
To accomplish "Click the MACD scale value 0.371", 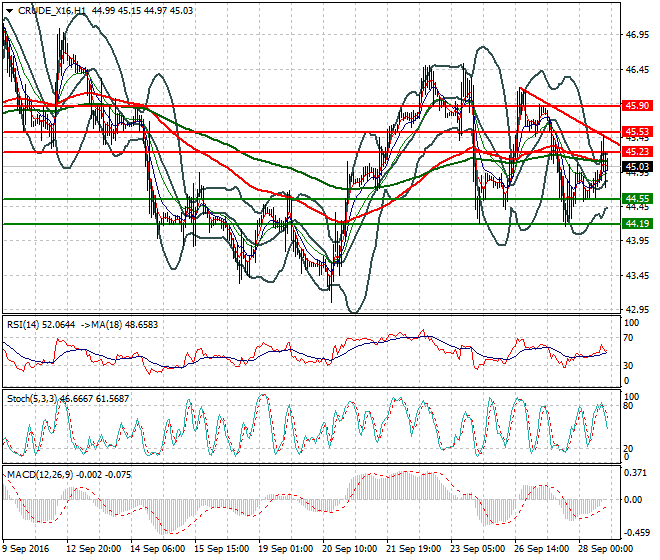I will 635,473.
